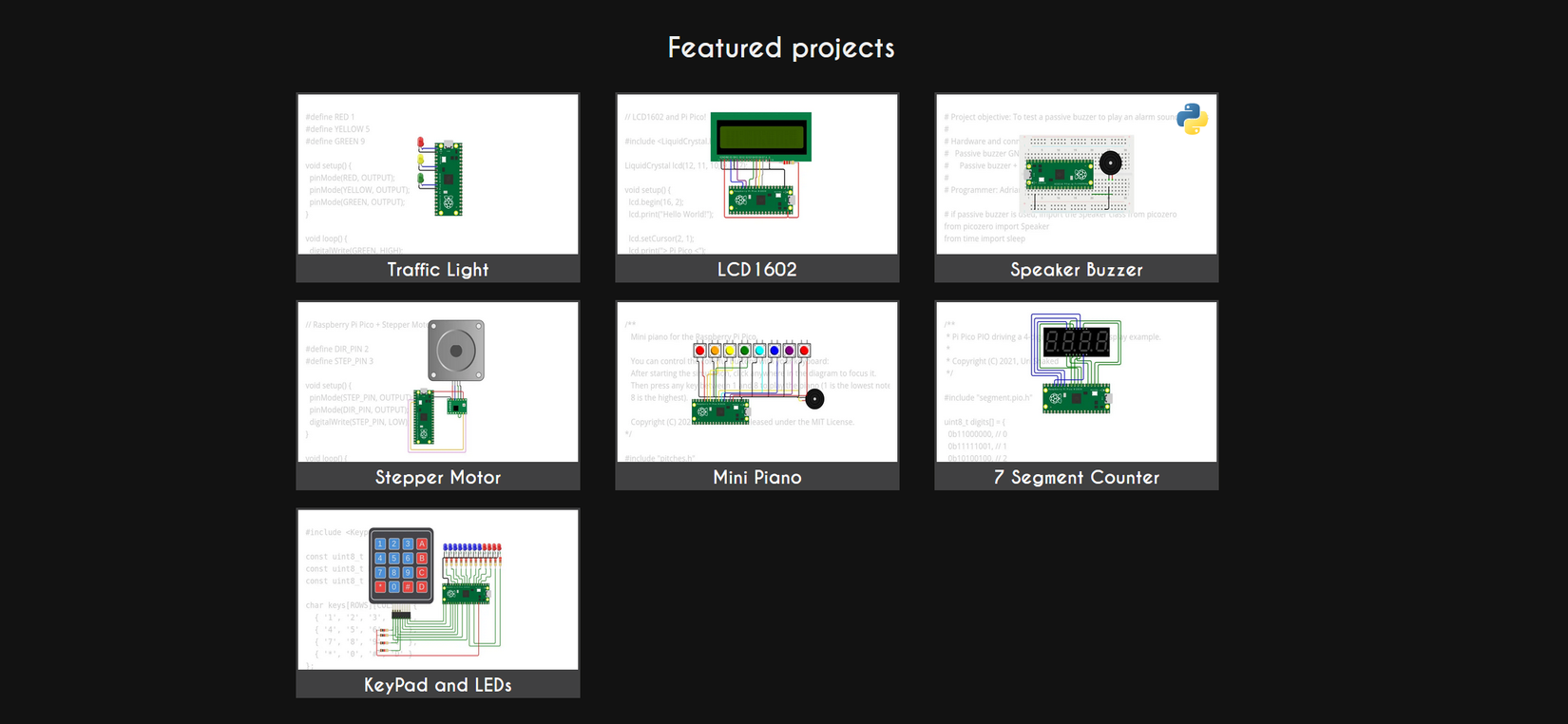Open the Traffic Light project thumbnail
The image size is (1568, 724).
click(438, 174)
